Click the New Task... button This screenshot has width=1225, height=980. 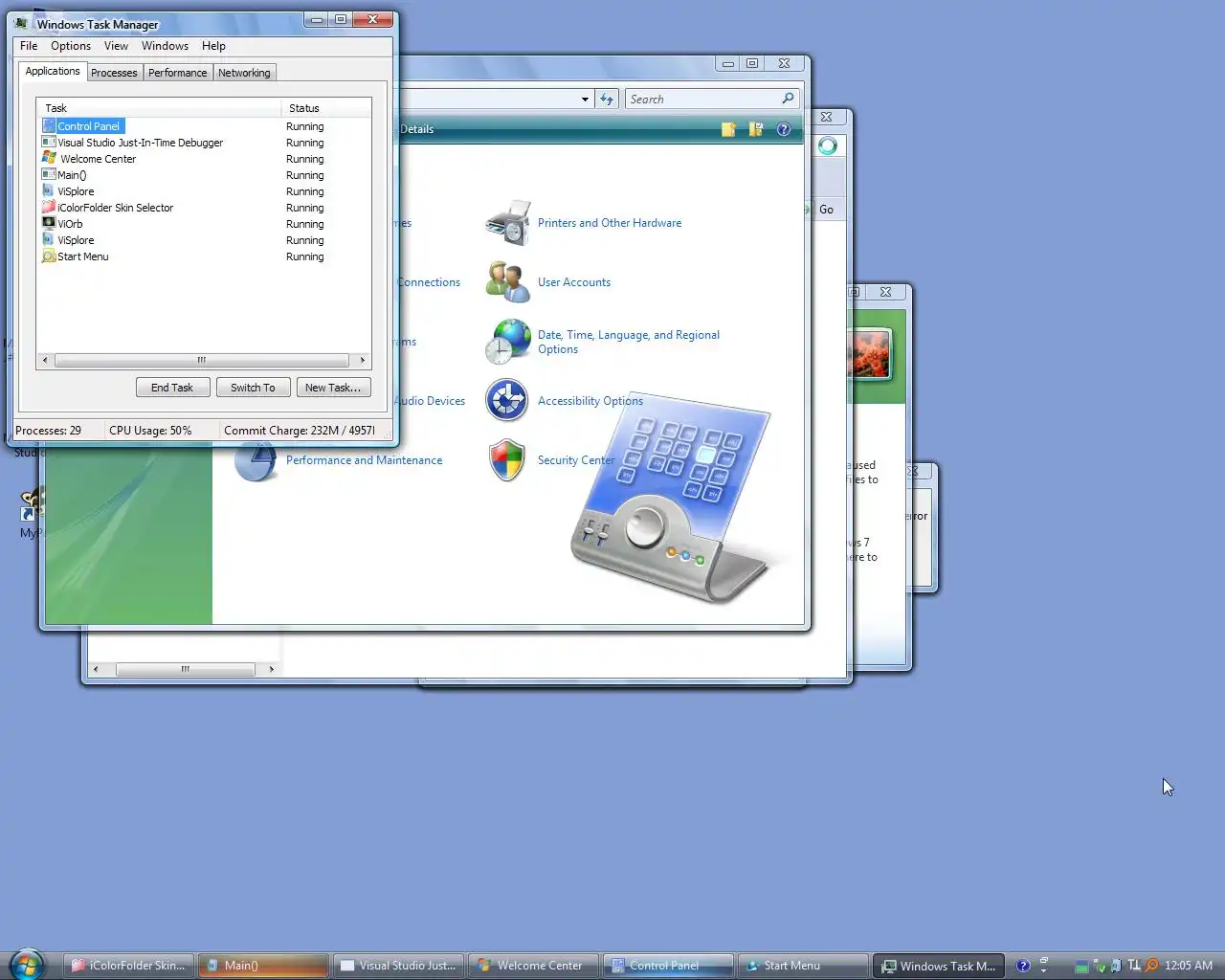pos(333,388)
